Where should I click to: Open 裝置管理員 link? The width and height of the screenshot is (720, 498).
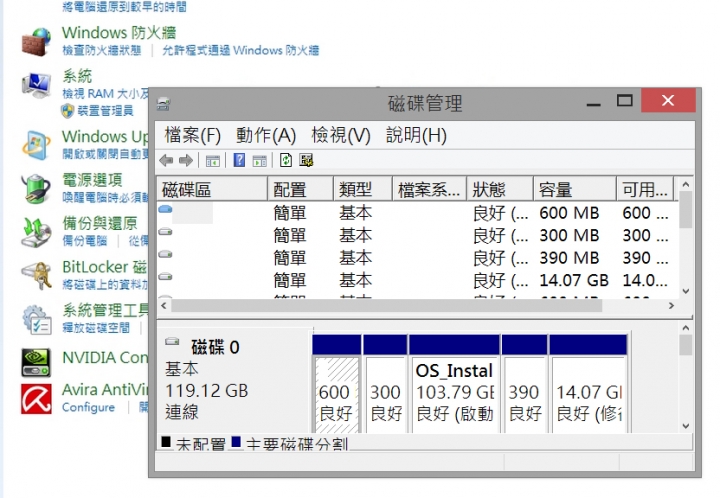pos(105,111)
